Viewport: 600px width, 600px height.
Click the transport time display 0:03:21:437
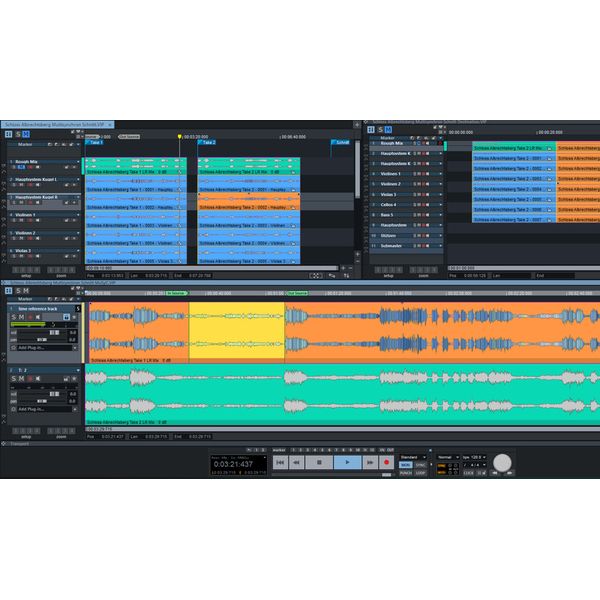point(233,464)
